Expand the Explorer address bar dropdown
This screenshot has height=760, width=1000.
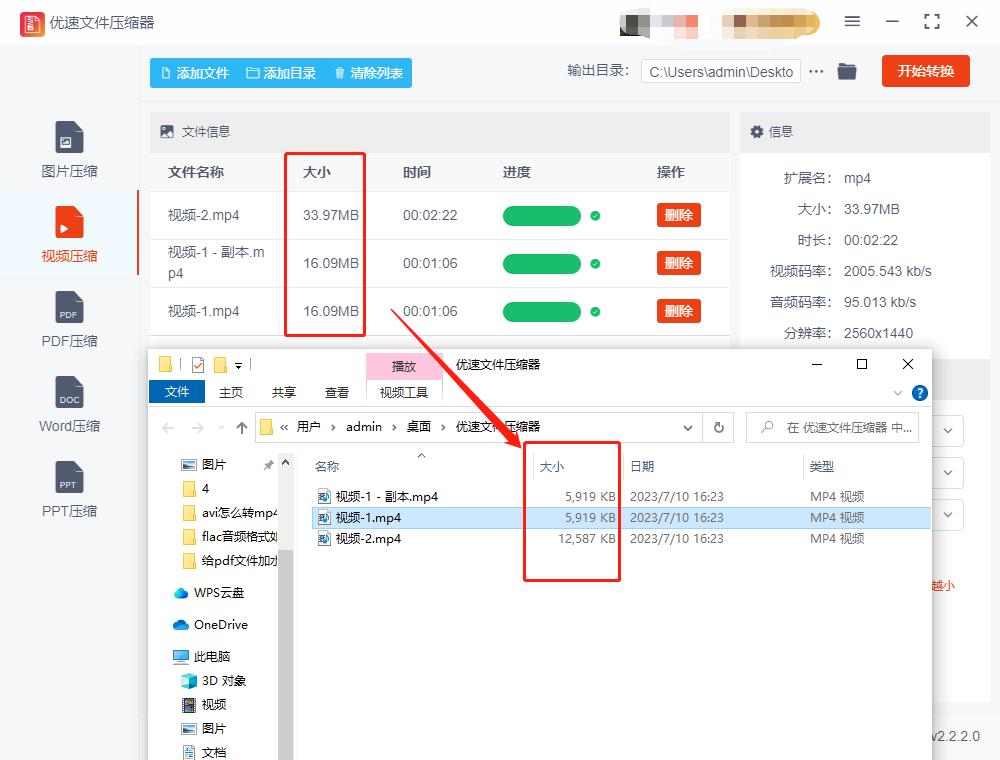(690, 427)
